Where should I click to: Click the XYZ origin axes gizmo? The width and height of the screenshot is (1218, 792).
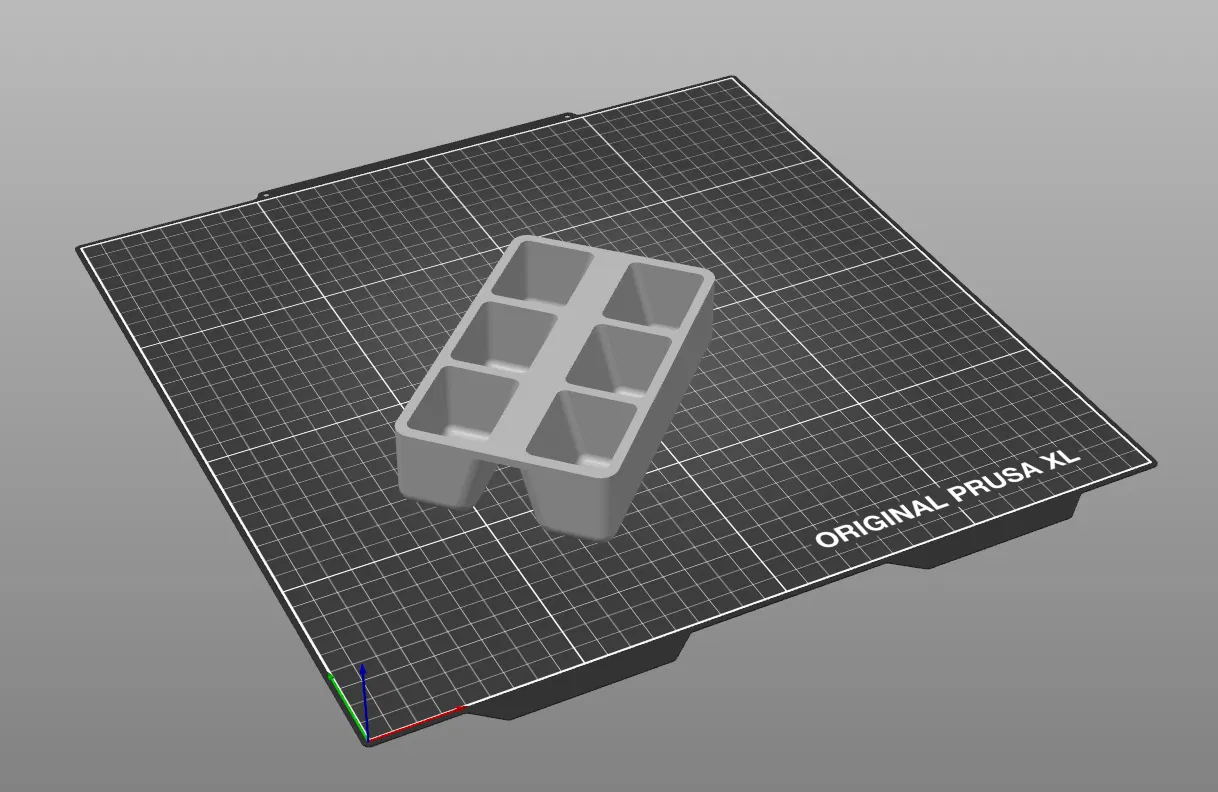click(x=395, y=703)
